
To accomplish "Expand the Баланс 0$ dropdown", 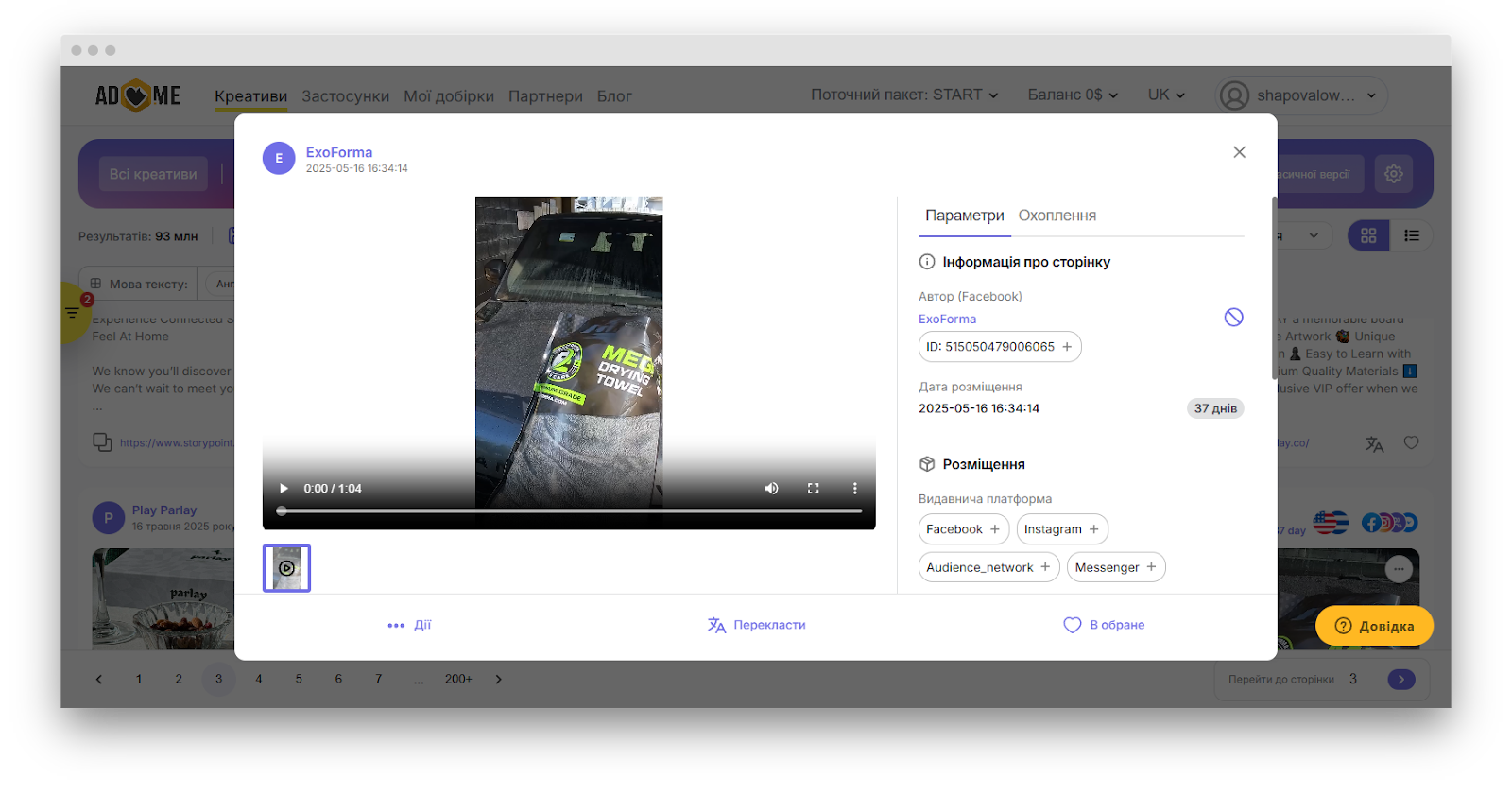I will (x=1073, y=95).
